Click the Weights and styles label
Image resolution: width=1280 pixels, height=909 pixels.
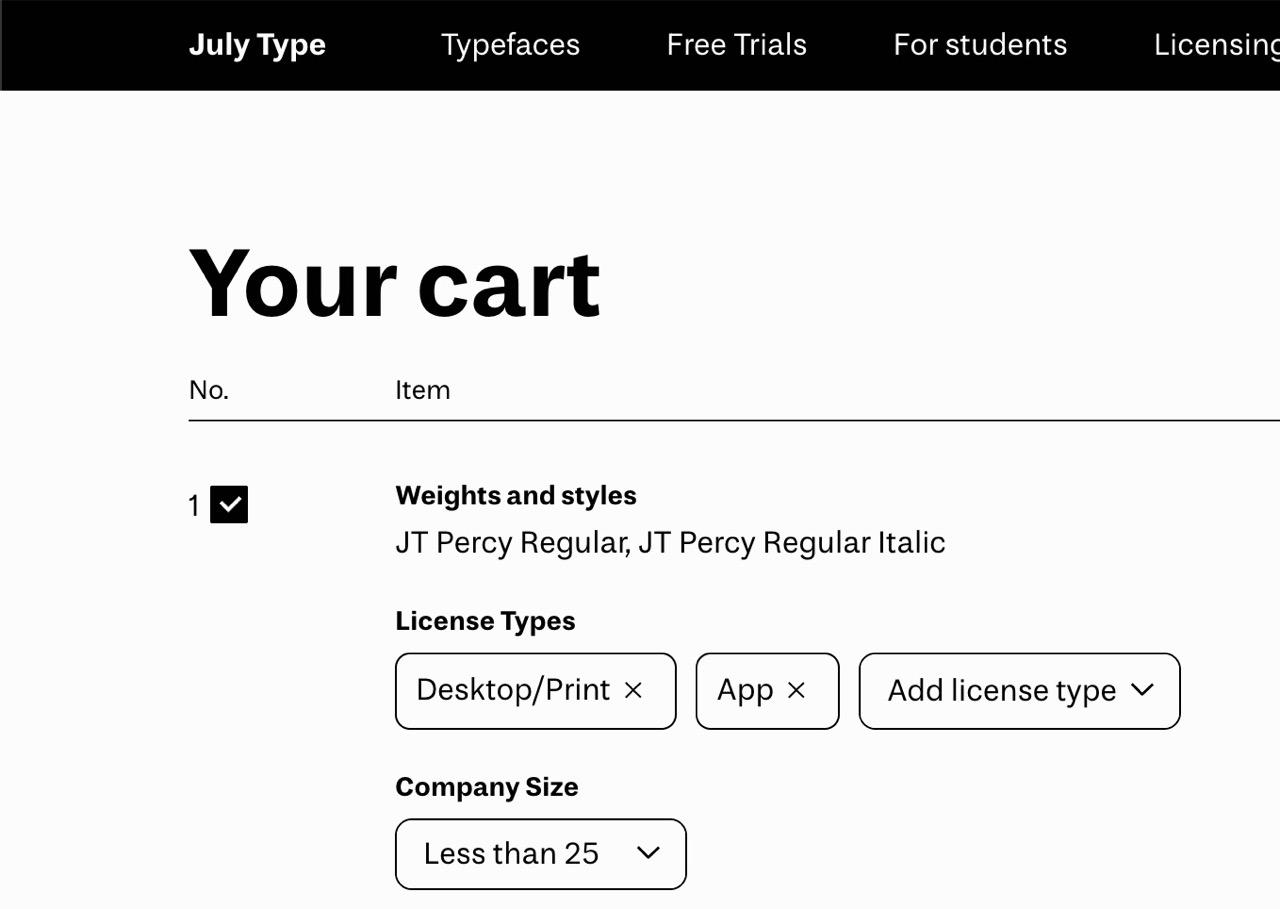tap(516, 496)
